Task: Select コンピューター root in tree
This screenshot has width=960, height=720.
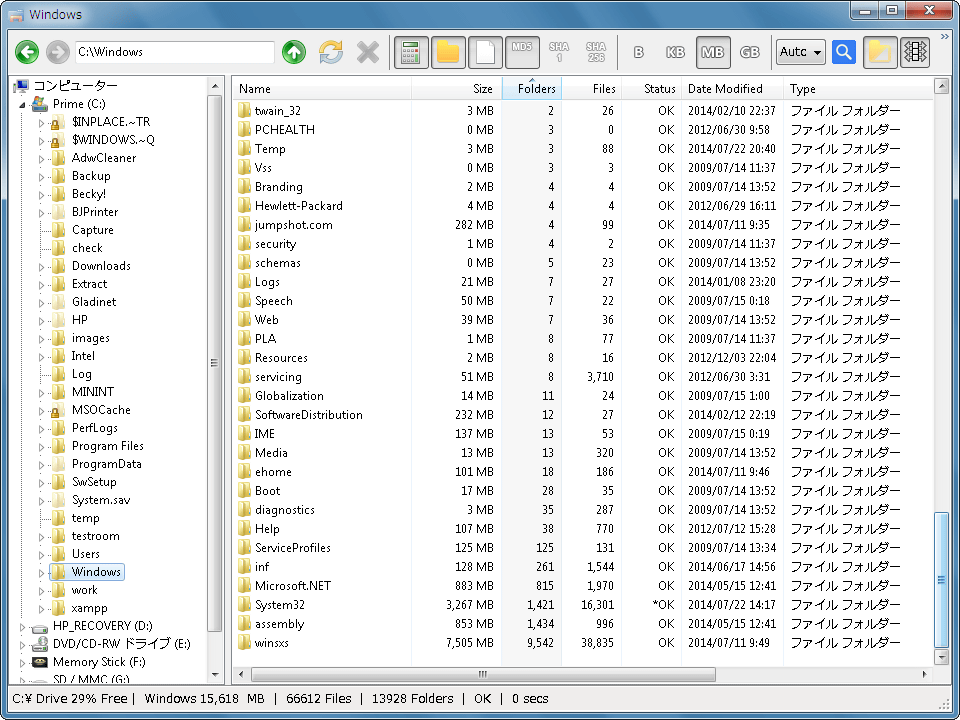Action: coord(75,86)
